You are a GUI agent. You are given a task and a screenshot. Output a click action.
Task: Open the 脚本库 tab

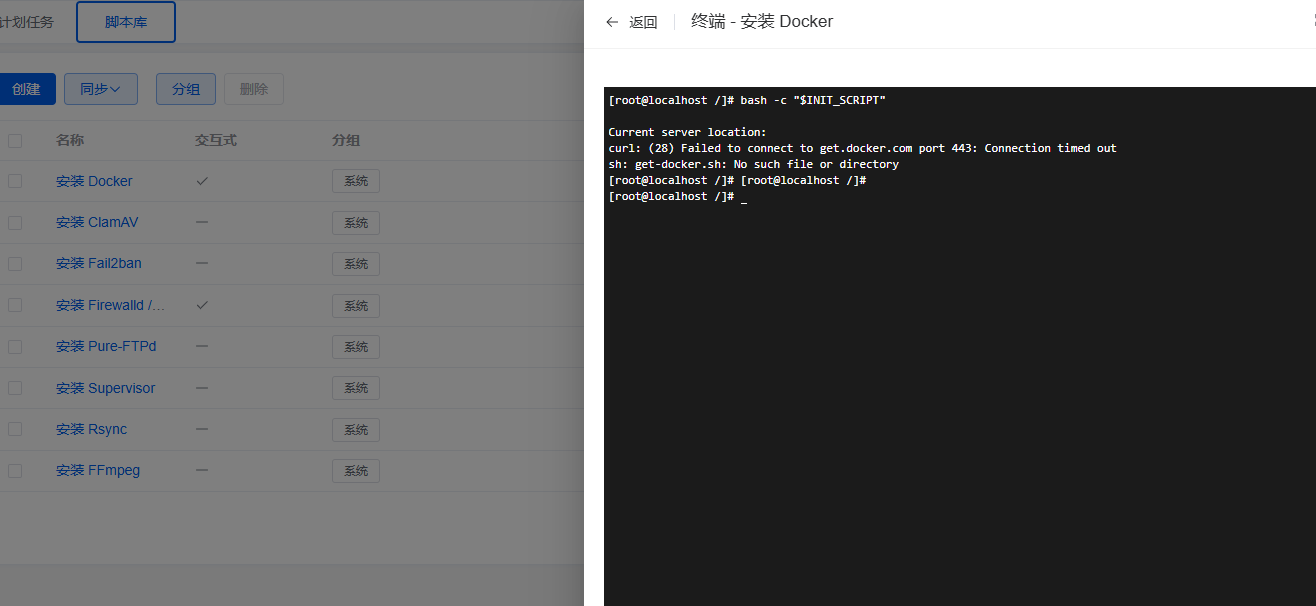[126, 22]
